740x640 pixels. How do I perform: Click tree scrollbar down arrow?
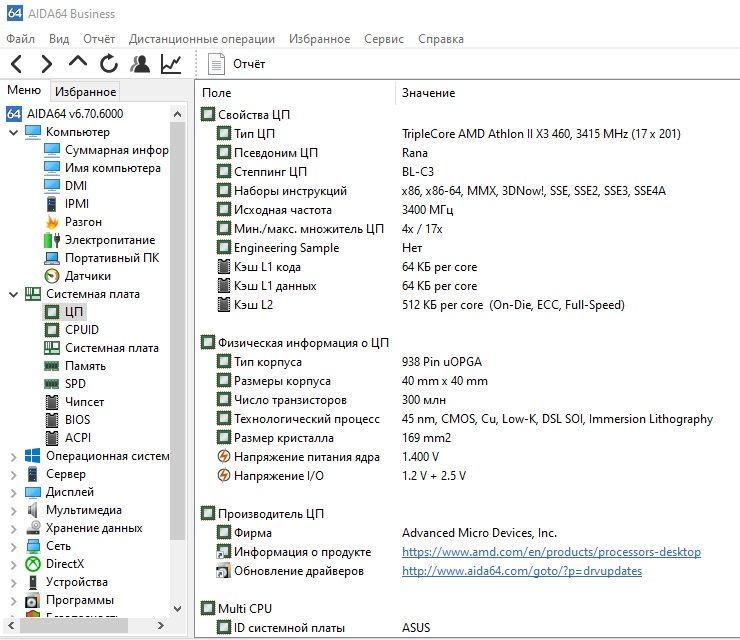coord(177,609)
